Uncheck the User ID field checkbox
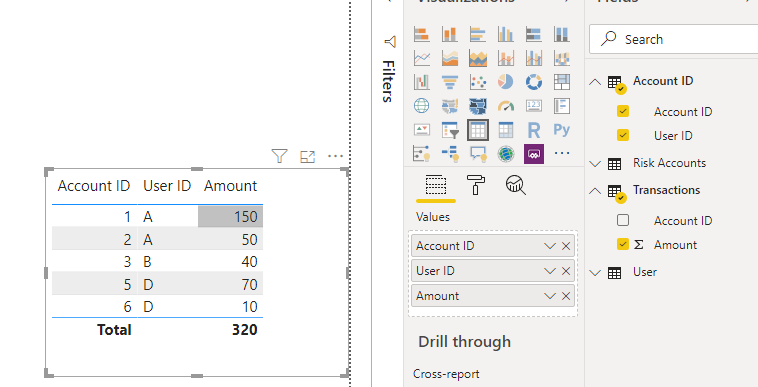The image size is (758, 387). (623, 135)
